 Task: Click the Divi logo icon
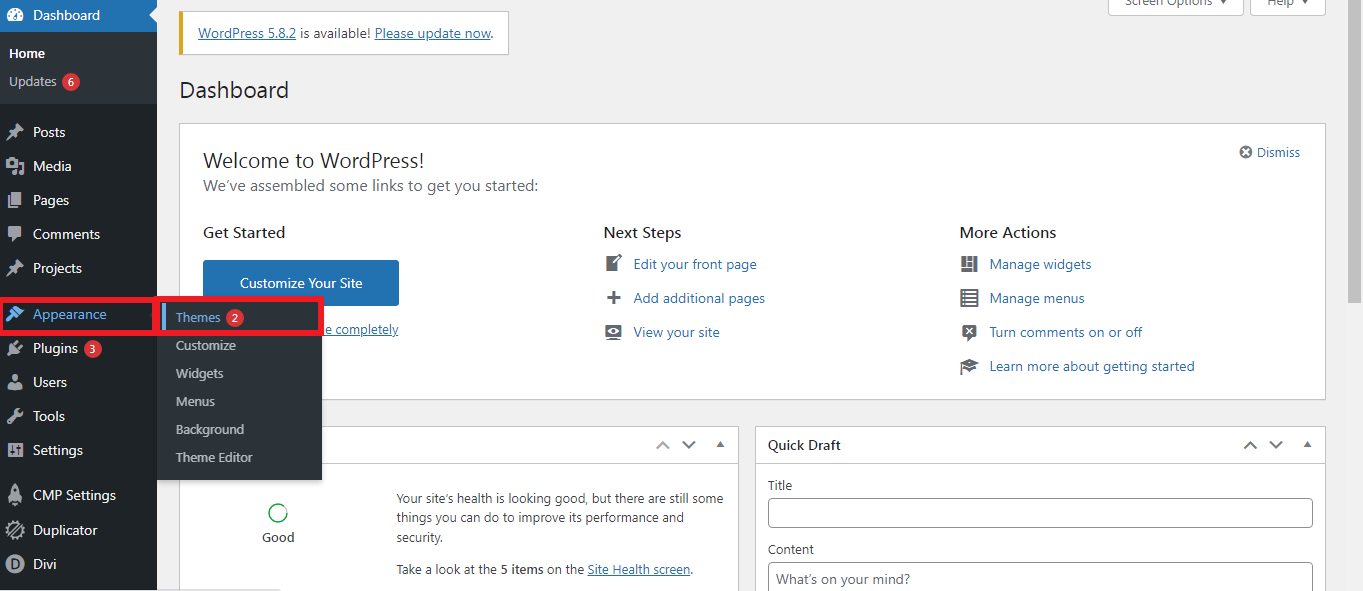(15, 564)
